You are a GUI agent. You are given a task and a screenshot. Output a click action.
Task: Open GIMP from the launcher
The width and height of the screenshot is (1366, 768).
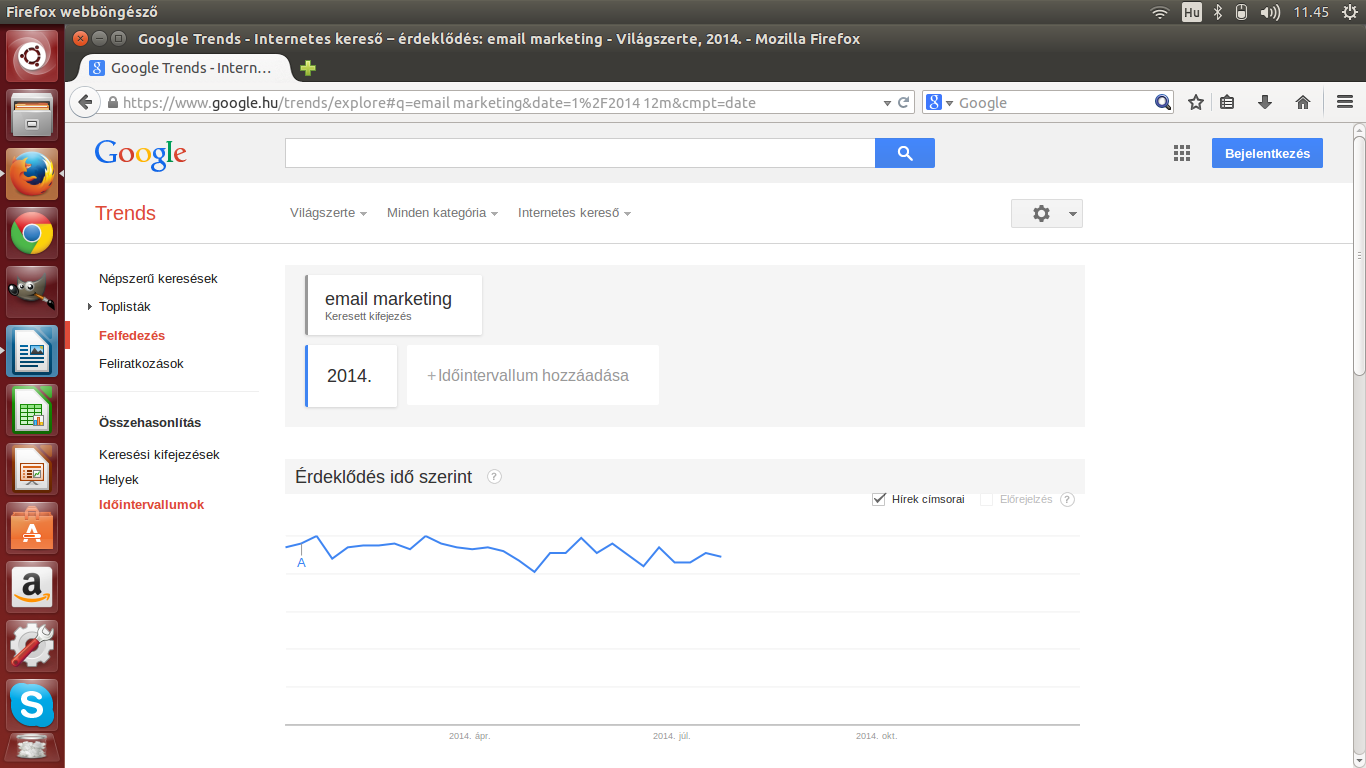(x=32, y=293)
